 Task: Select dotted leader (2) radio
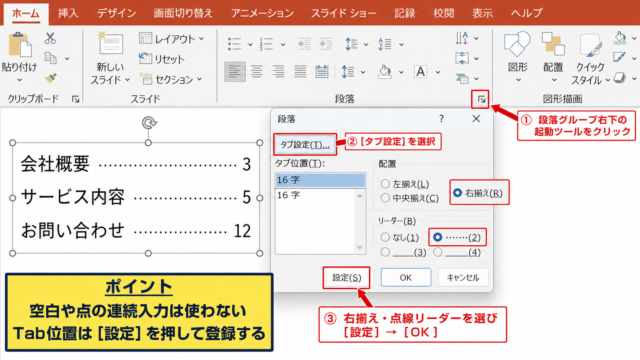coord(438,237)
